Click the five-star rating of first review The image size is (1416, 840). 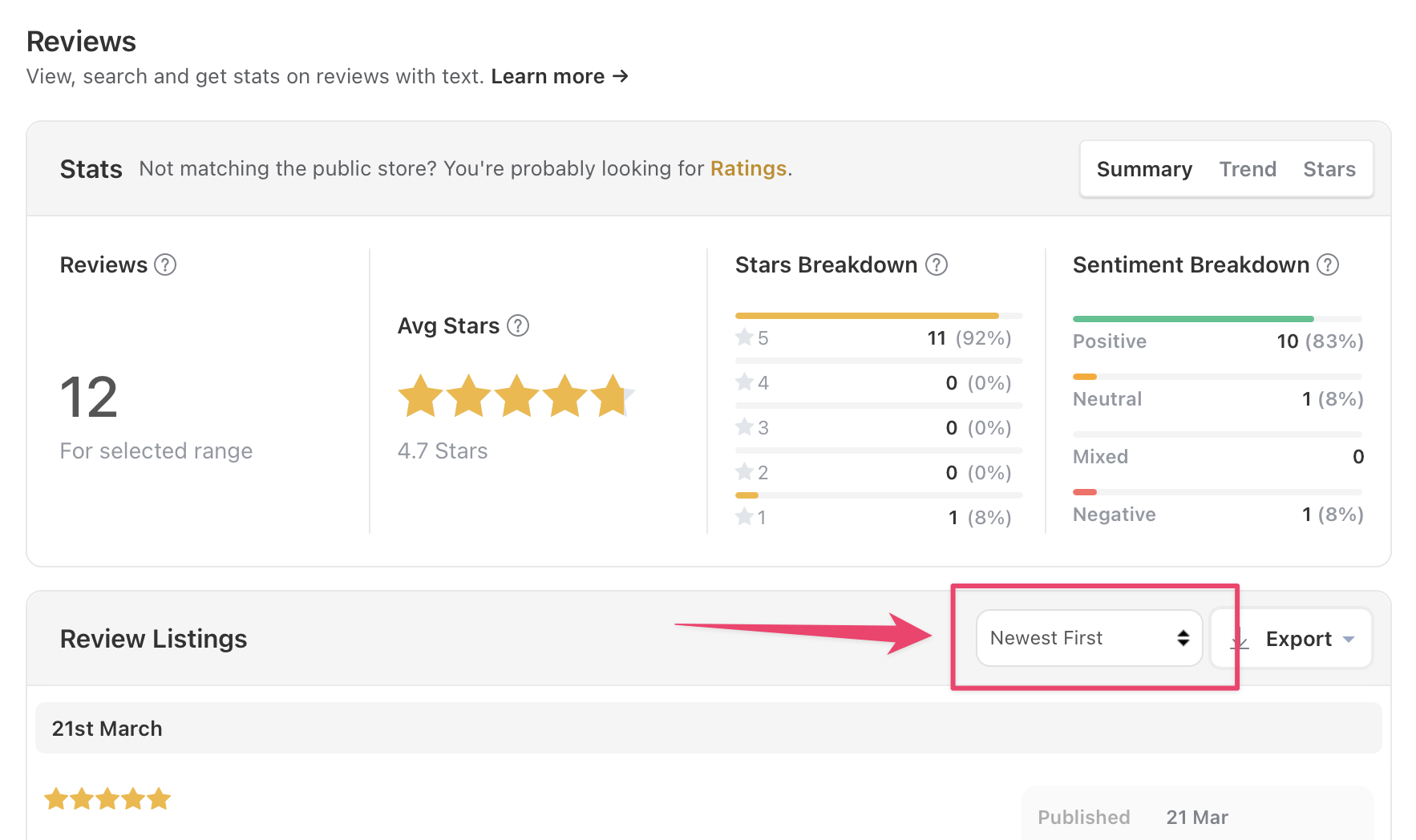(107, 799)
